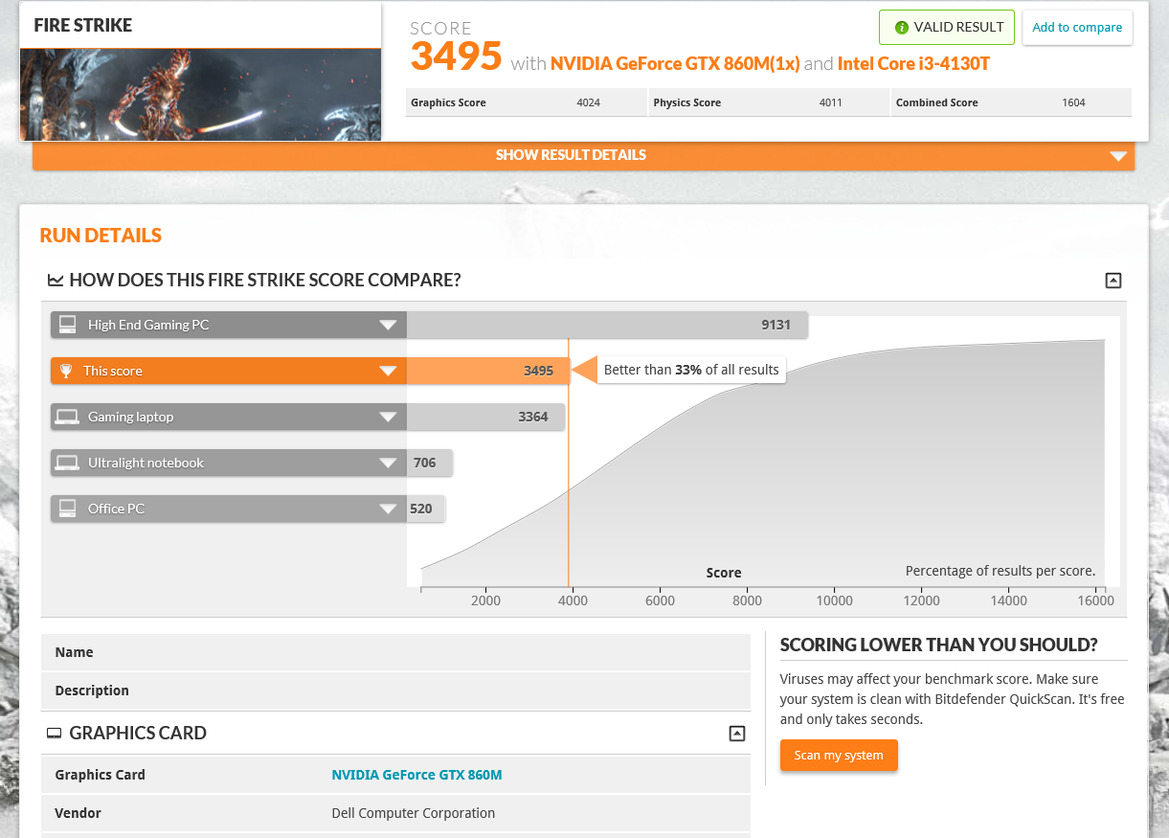Screen dimensions: 1169x838
Task: Open the Intel Core i3-4130T link
Action: 913,64
